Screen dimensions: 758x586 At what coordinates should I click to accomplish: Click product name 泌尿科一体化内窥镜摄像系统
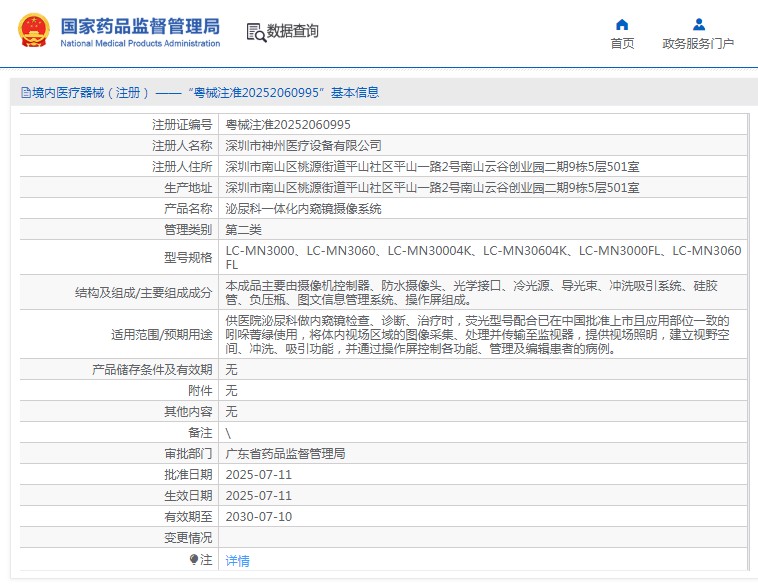click(x=303, y=209)
